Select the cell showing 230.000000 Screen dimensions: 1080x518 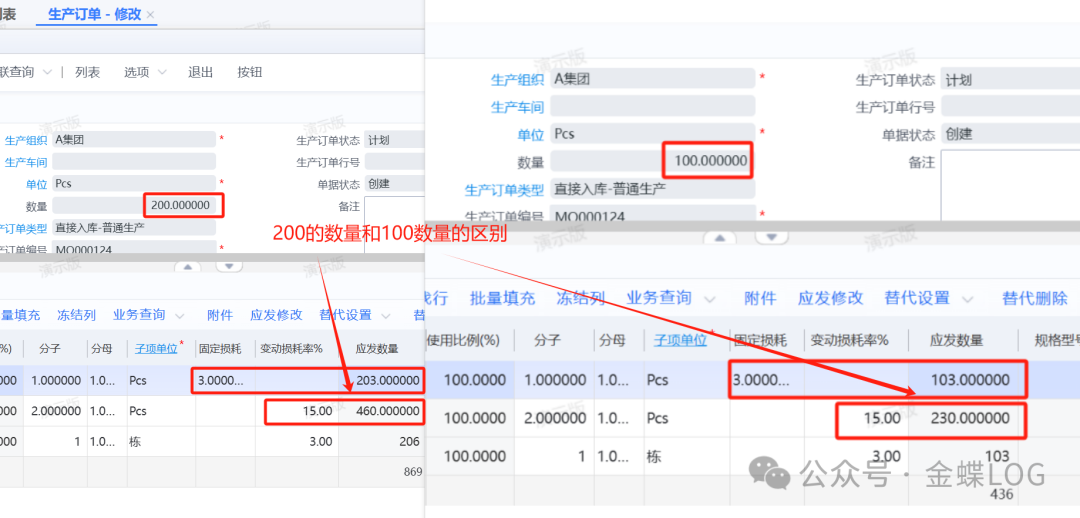coord(969,419)
